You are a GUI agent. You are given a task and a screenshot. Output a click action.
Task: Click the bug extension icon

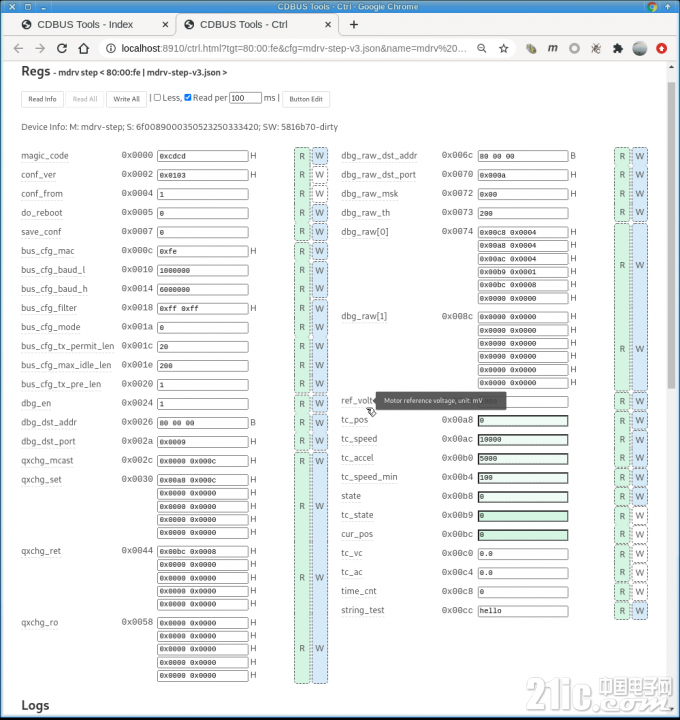(596, 48)
